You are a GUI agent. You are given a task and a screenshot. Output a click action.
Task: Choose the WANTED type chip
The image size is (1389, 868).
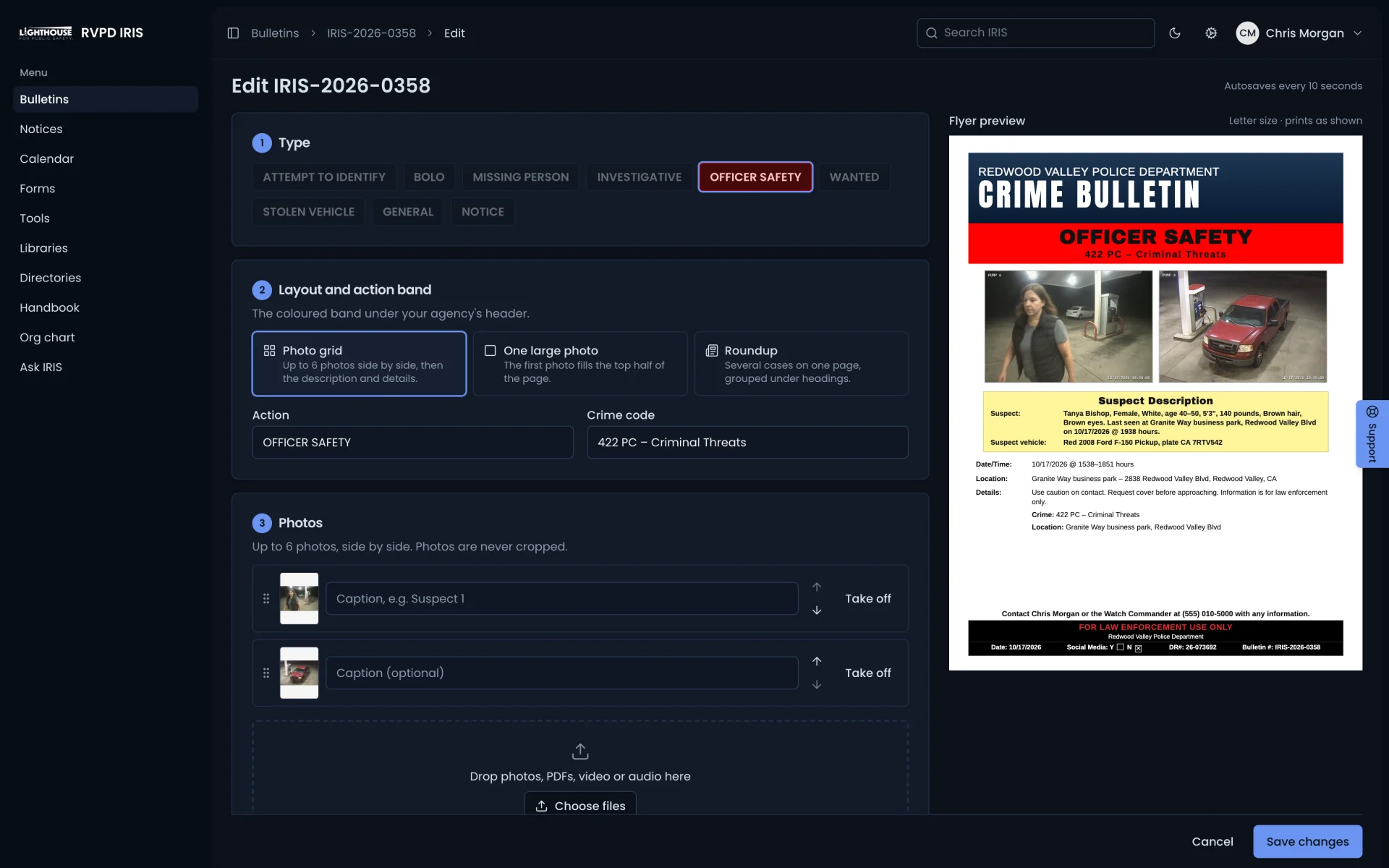coord(854,177)
